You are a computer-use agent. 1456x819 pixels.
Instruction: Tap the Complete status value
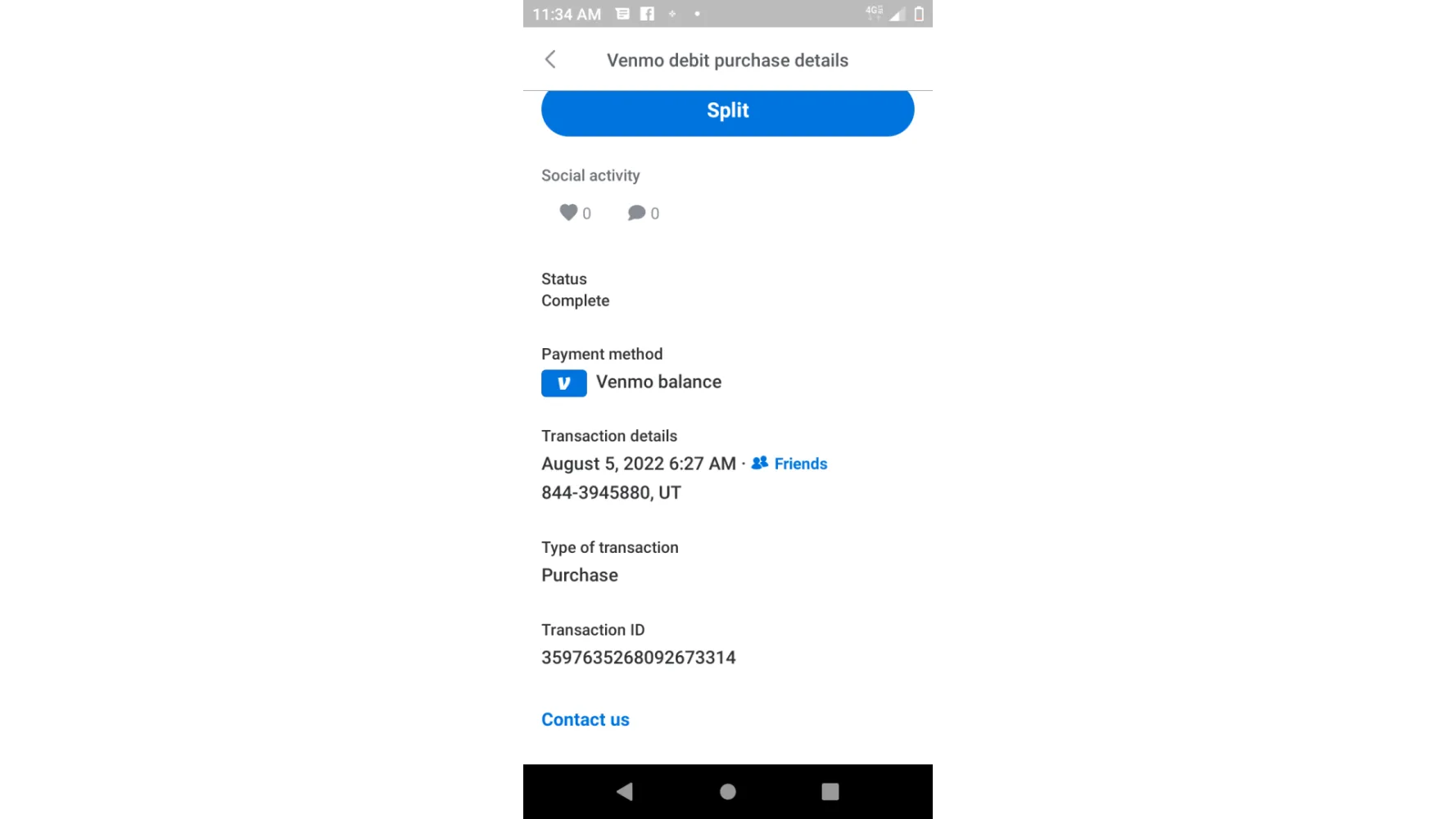(x=575, y=301)
